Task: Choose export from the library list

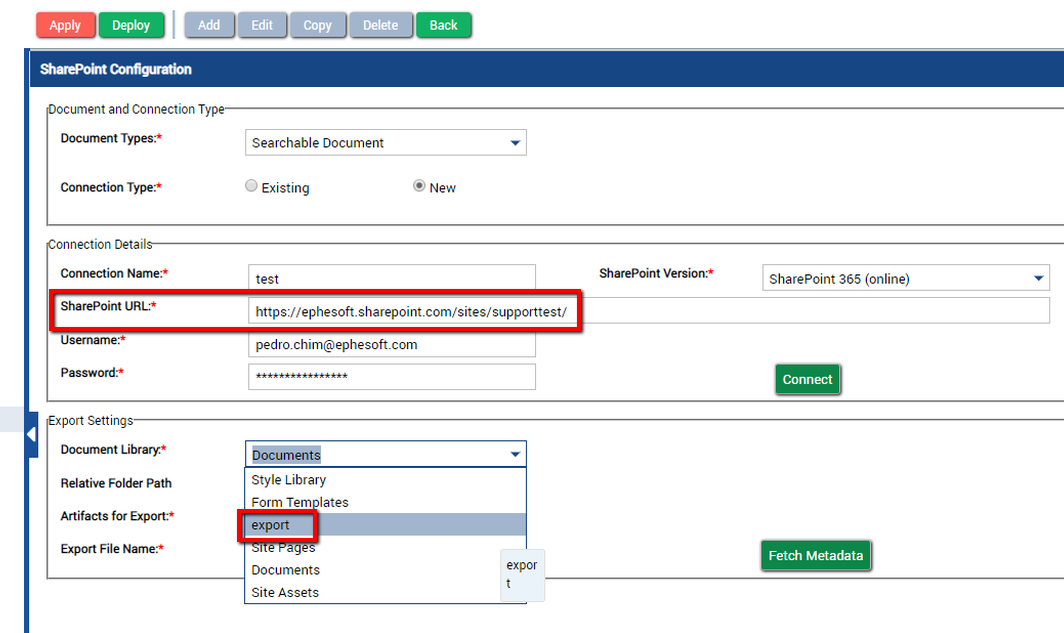Action: point(385,524)
